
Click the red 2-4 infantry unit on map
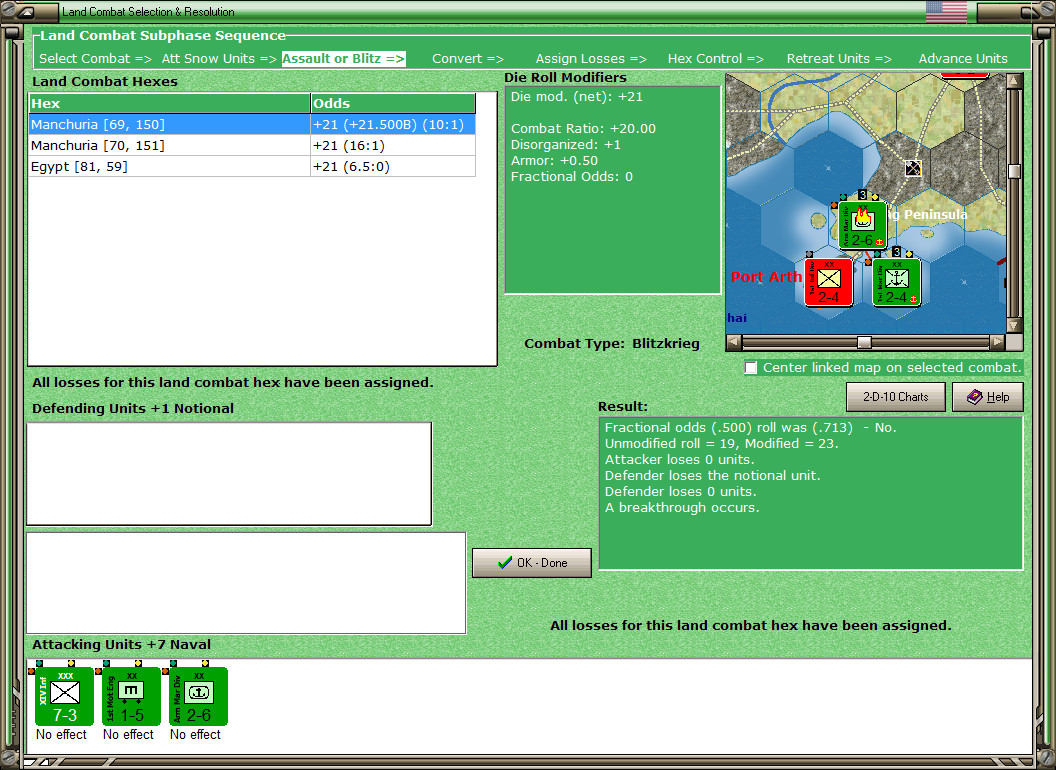point(828,282)
